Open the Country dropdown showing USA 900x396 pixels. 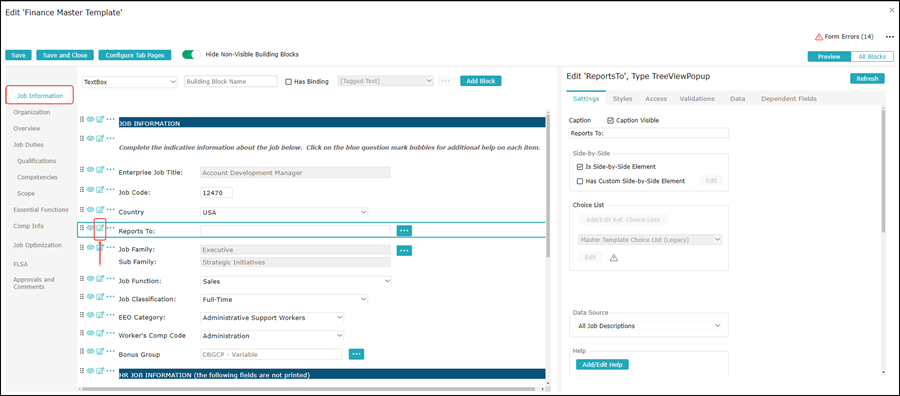click(284, 212)
